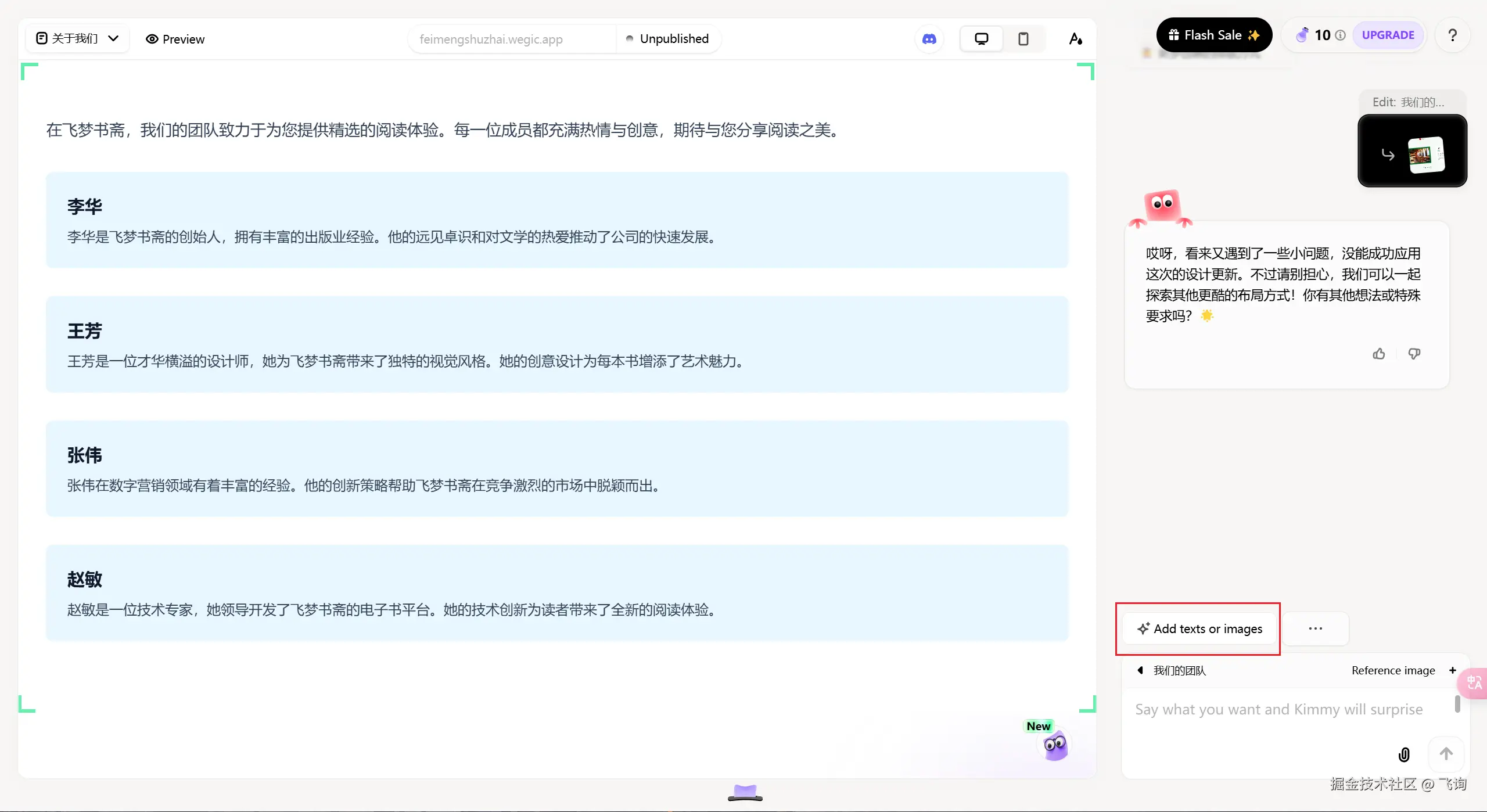Open the font style settings icon
The width and height of the screenshot is (1487, 812).
point(1076,39)
